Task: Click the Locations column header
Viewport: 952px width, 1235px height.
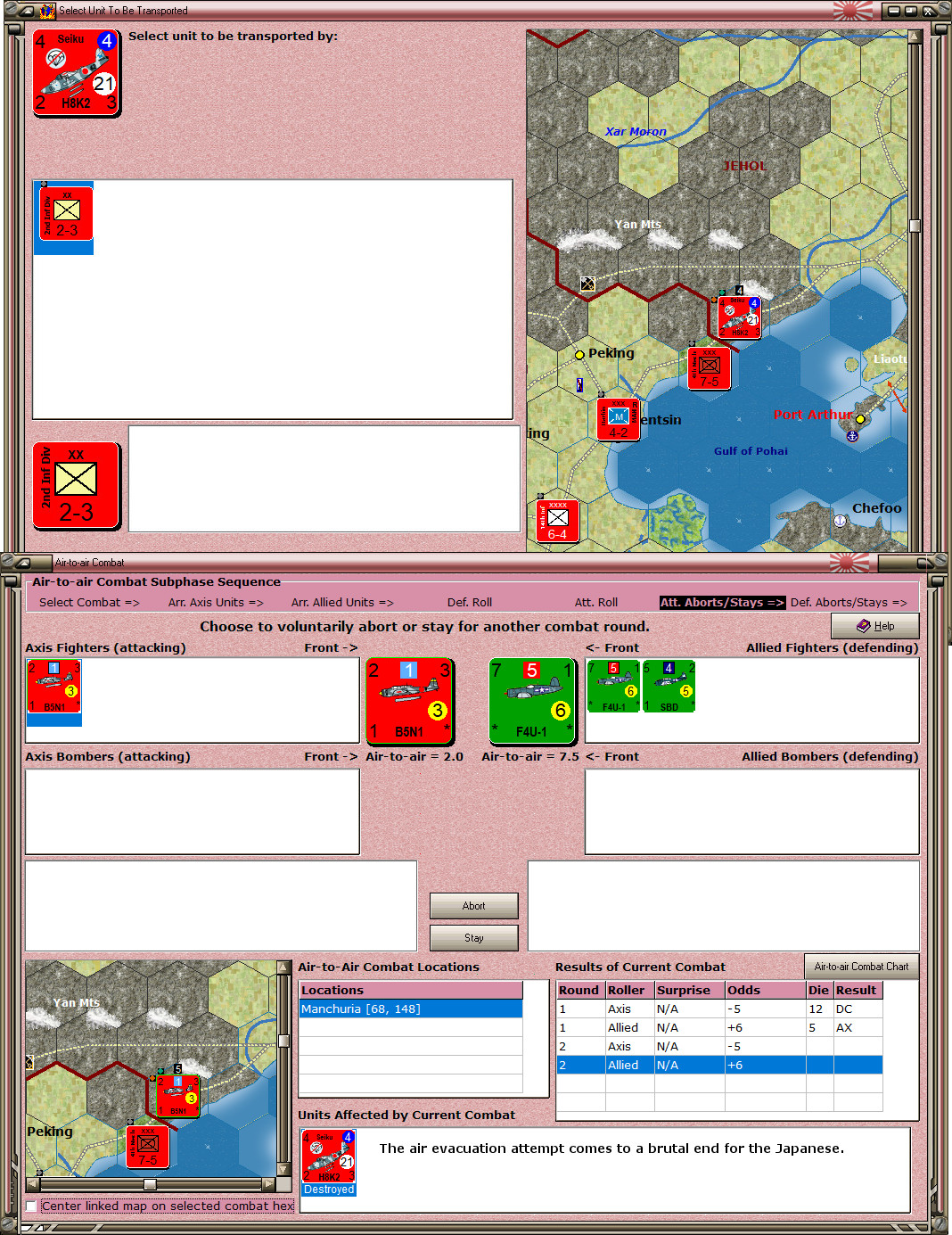Action: coord(411,990)
